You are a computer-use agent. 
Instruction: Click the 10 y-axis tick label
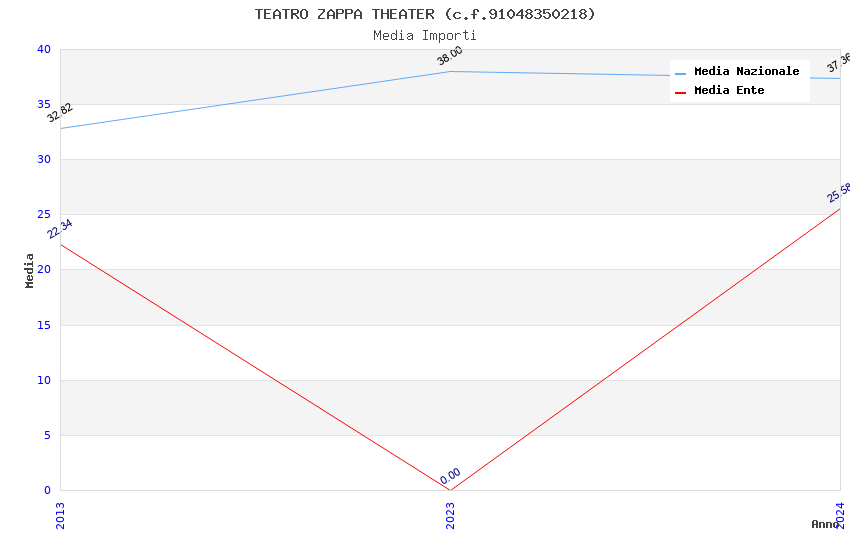[x=44, y=380]
